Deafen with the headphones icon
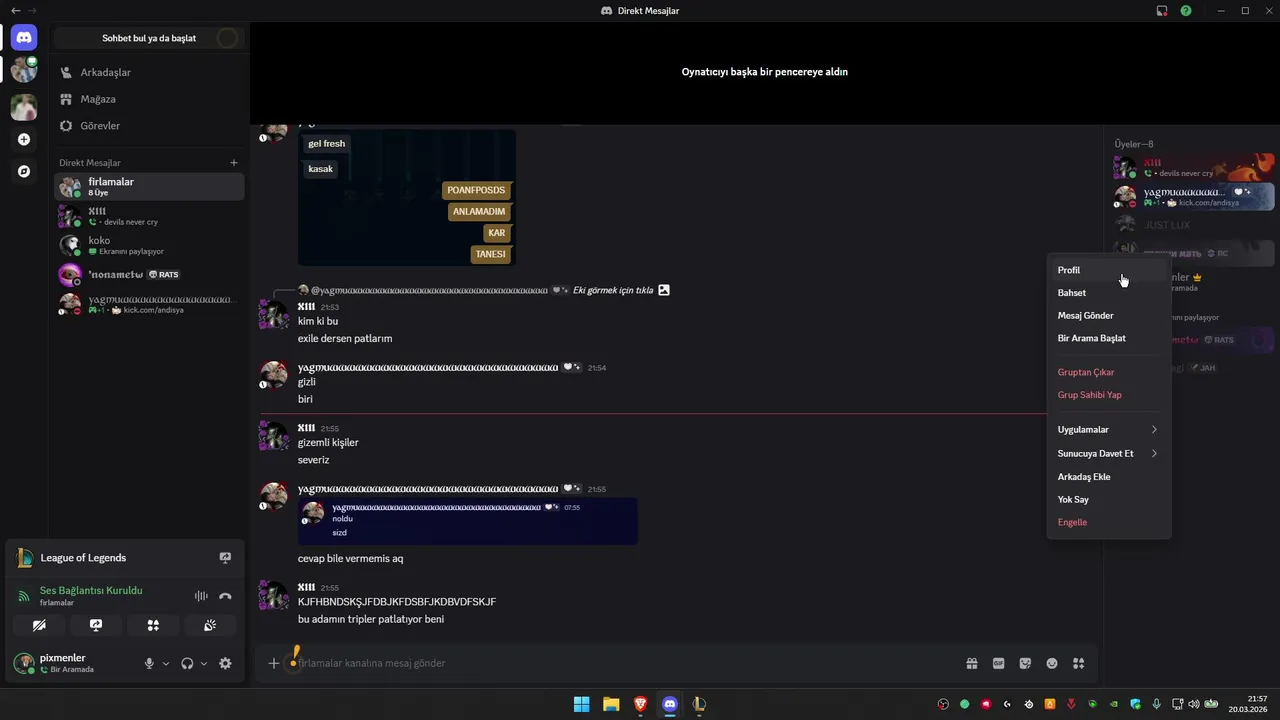Screen dimensions: 1280x720 coord(187,663)
